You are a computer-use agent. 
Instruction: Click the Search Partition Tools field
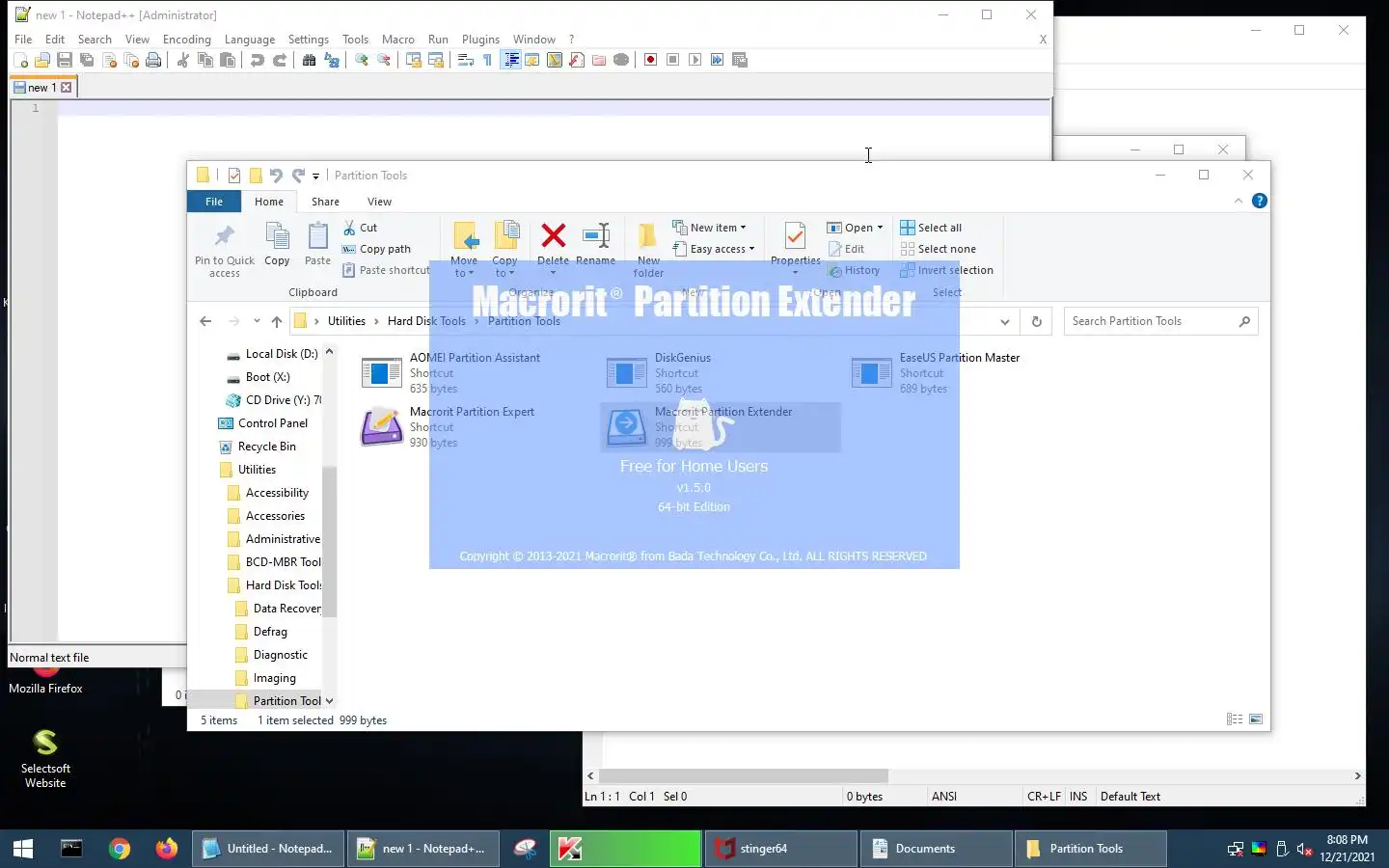[x=1160, y=321]
